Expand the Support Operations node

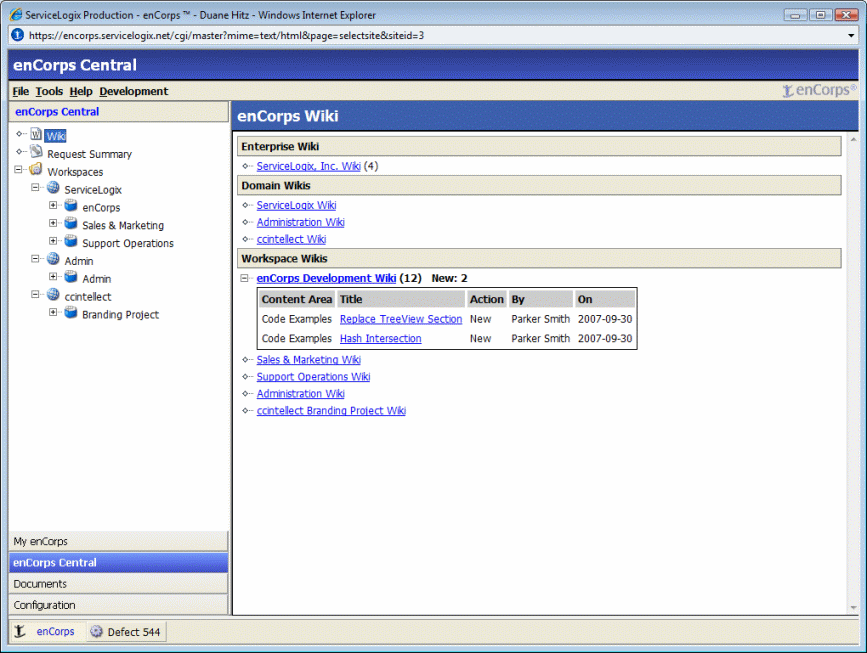[53, 241]
